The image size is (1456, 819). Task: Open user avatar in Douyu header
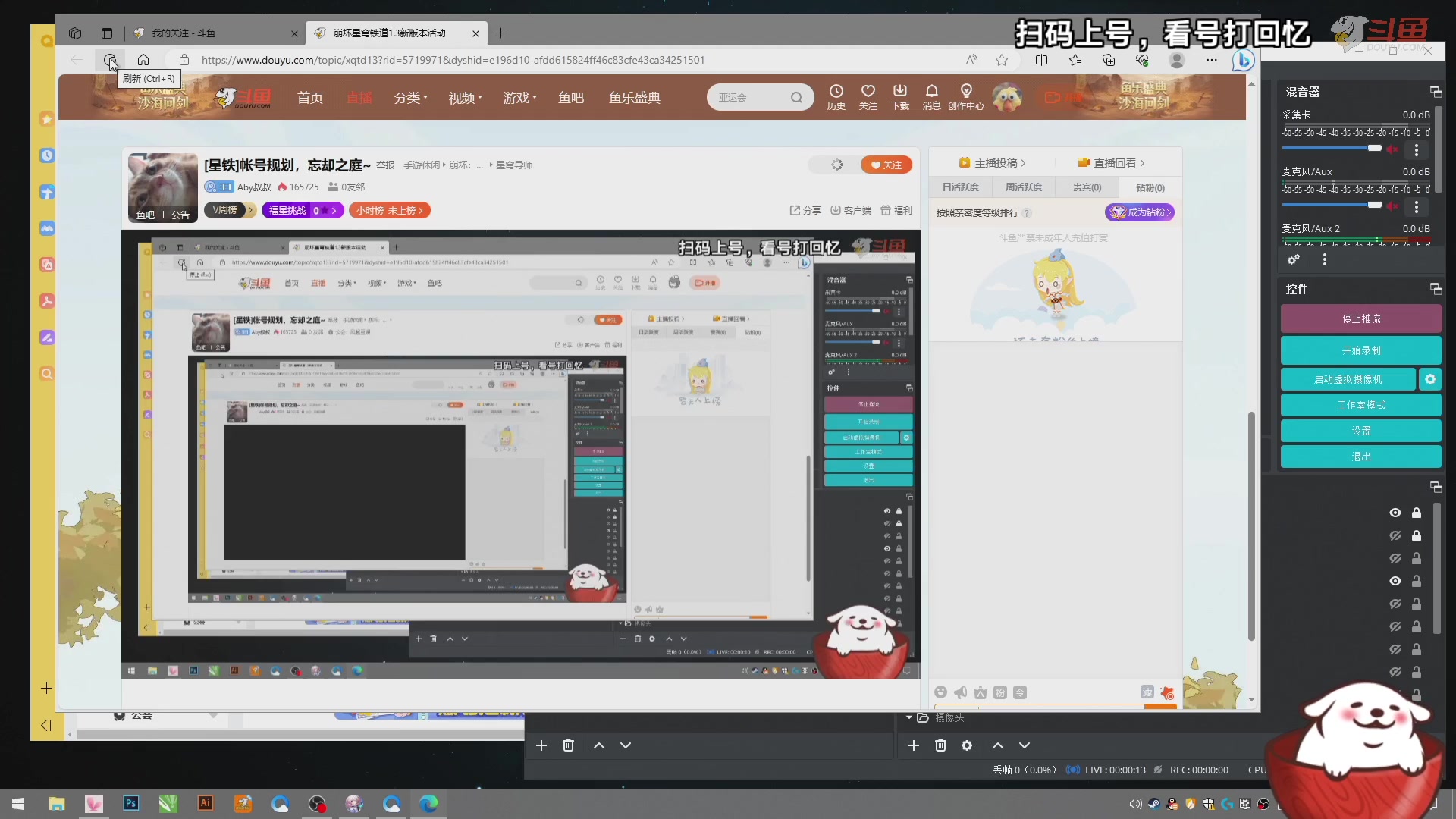(x=1007, y=97)
